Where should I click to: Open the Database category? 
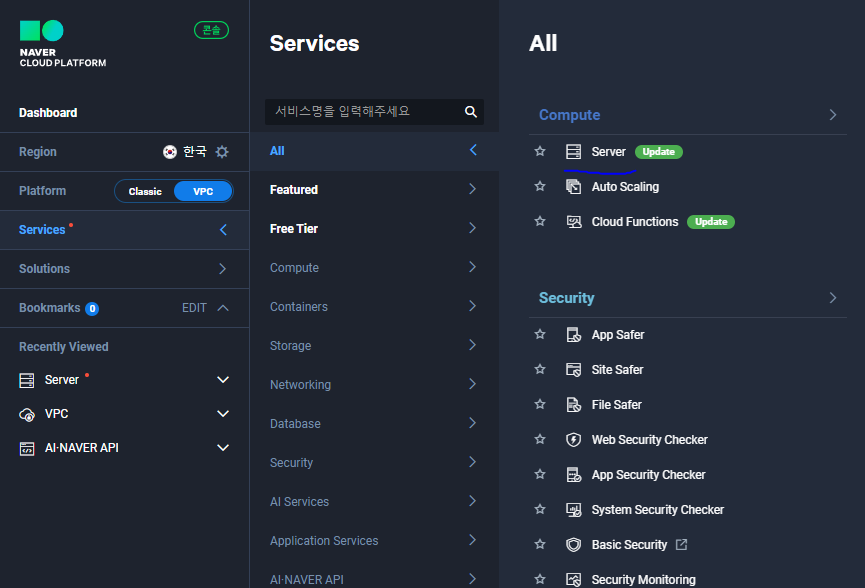coord(374,424)
